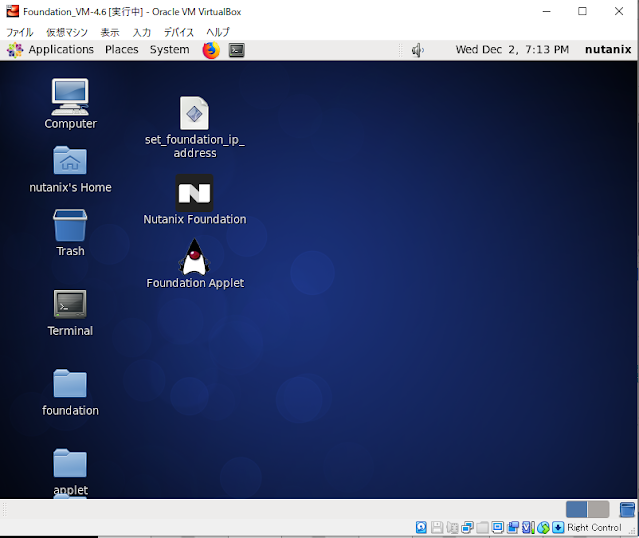
Task: Click the trash applet in bottom panel
Action: click(x=627, y=510)
